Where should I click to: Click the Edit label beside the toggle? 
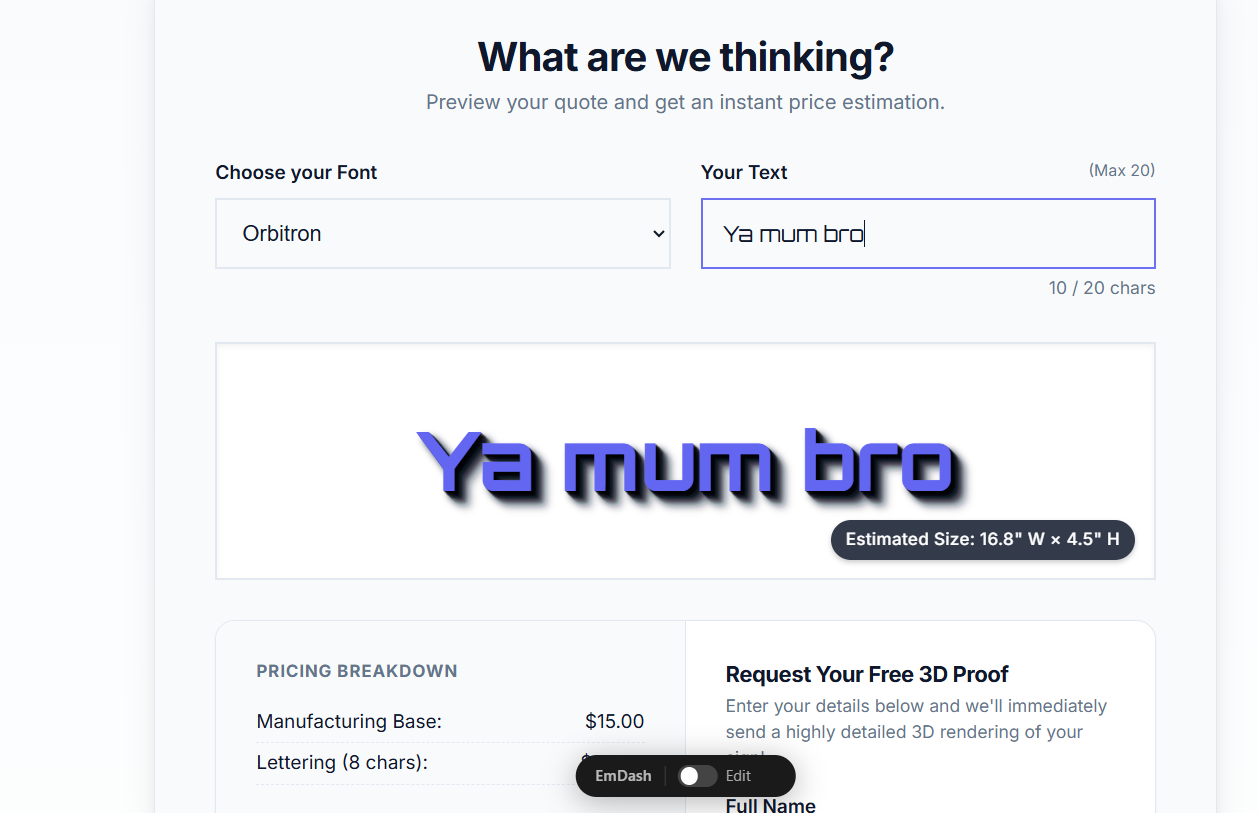(738, 776)
